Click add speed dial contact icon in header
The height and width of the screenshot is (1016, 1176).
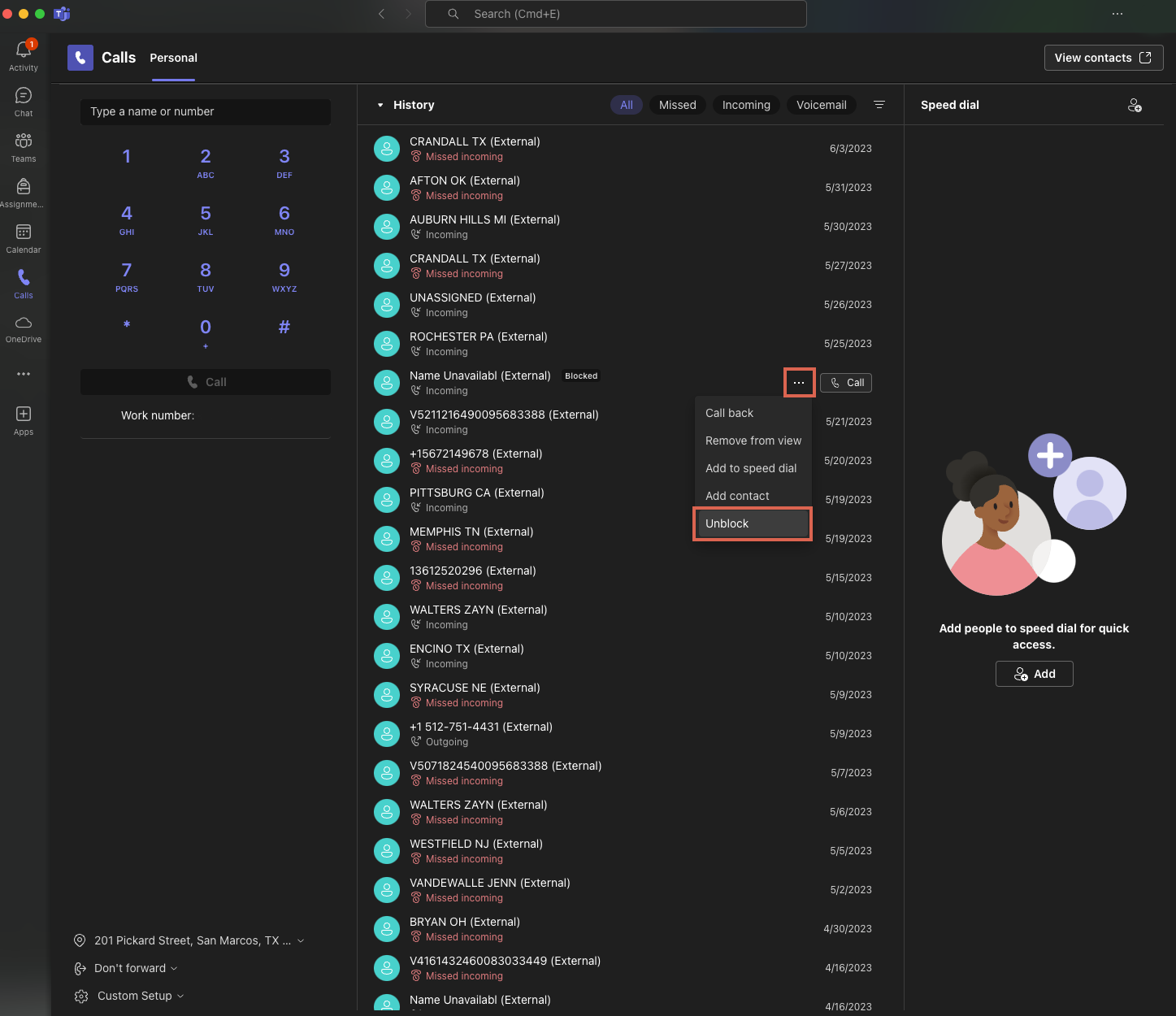pos(1135,105)
